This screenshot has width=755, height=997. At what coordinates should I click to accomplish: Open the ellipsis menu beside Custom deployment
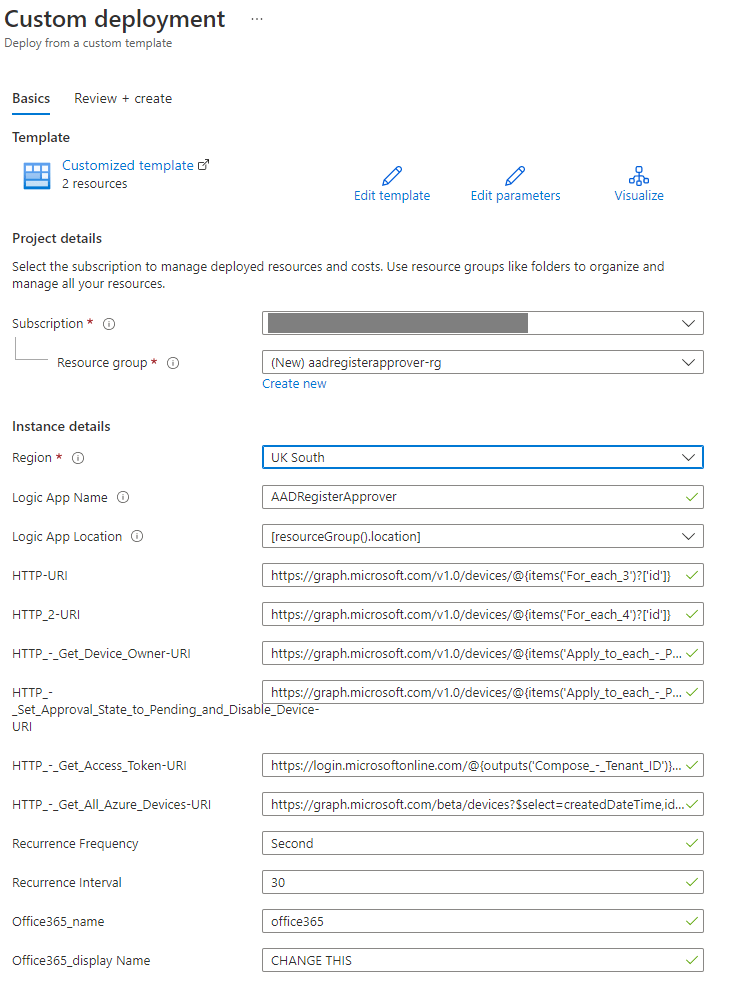[x=257, y=19]
